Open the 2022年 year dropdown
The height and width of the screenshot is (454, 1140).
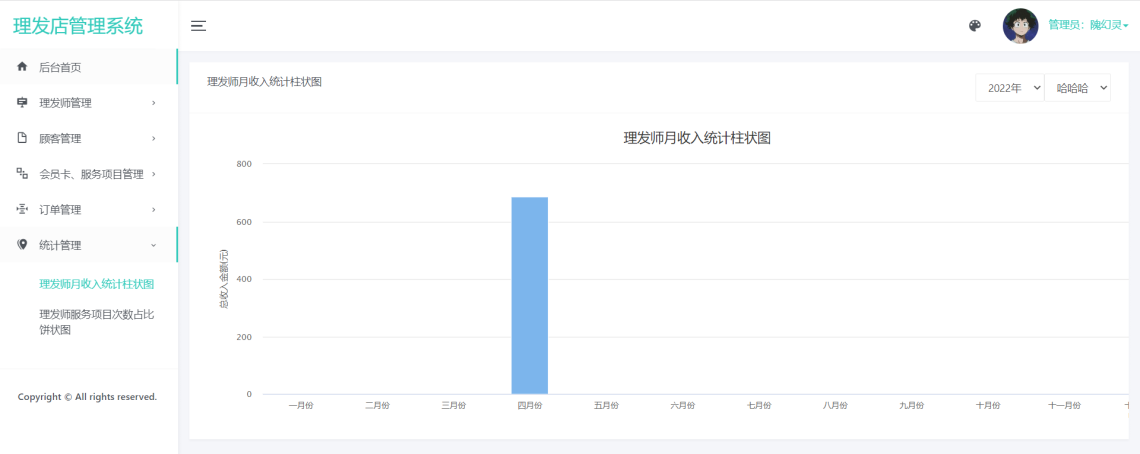1010,88
